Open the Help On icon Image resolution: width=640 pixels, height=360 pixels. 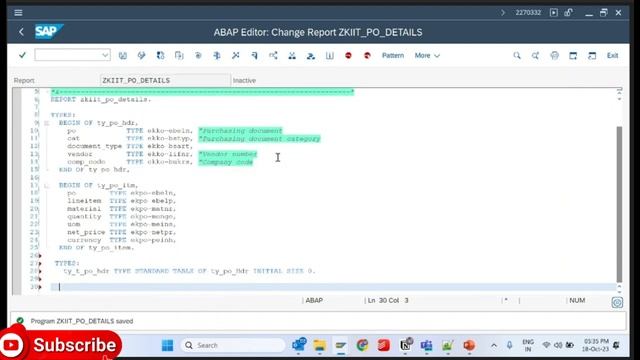click(x=329, y=56)
